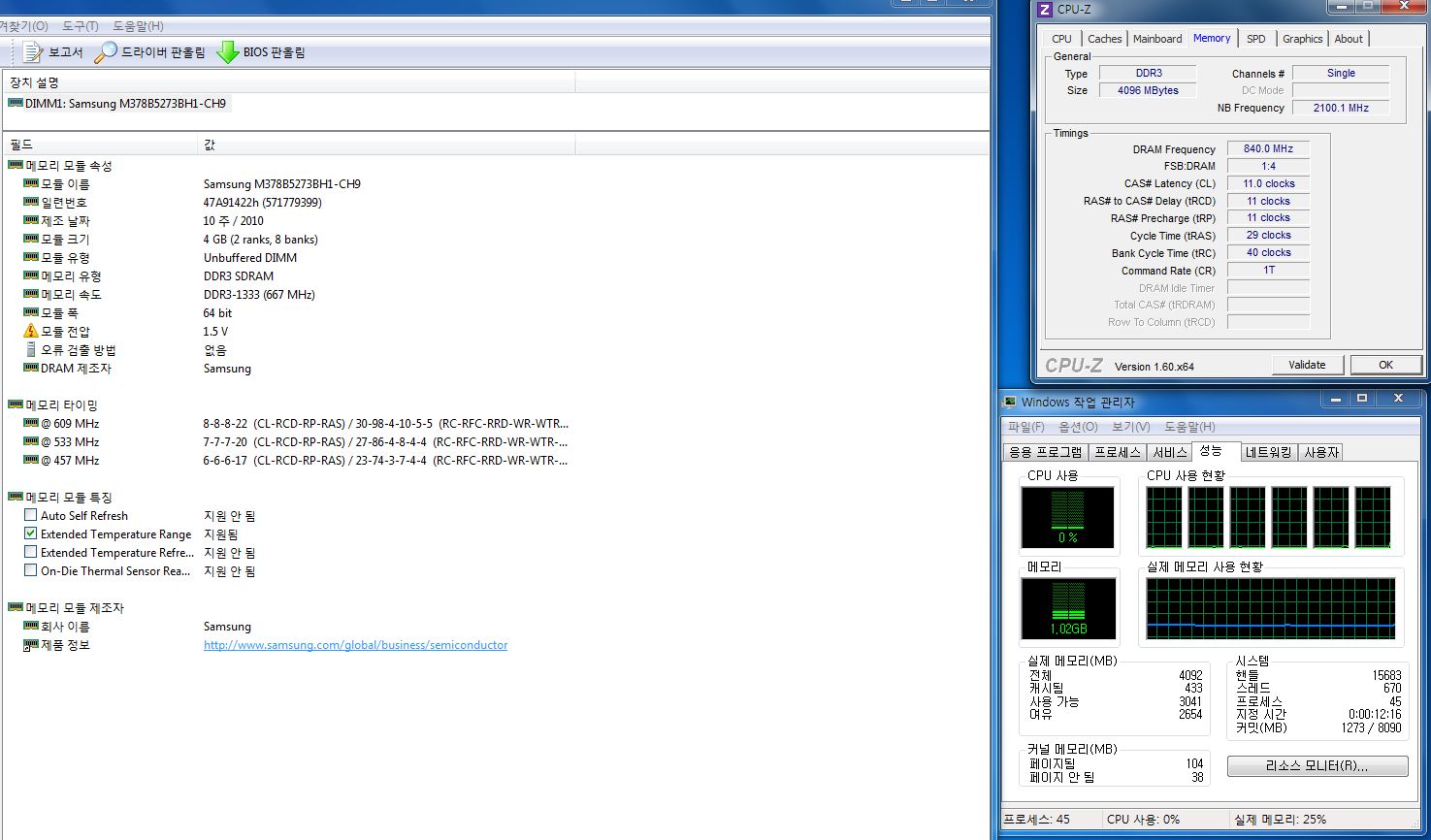The height and width of the screenshot is (840, 1431).
Task: Select the 메모리 유형 row icon
Action: [x=31, y=275]
